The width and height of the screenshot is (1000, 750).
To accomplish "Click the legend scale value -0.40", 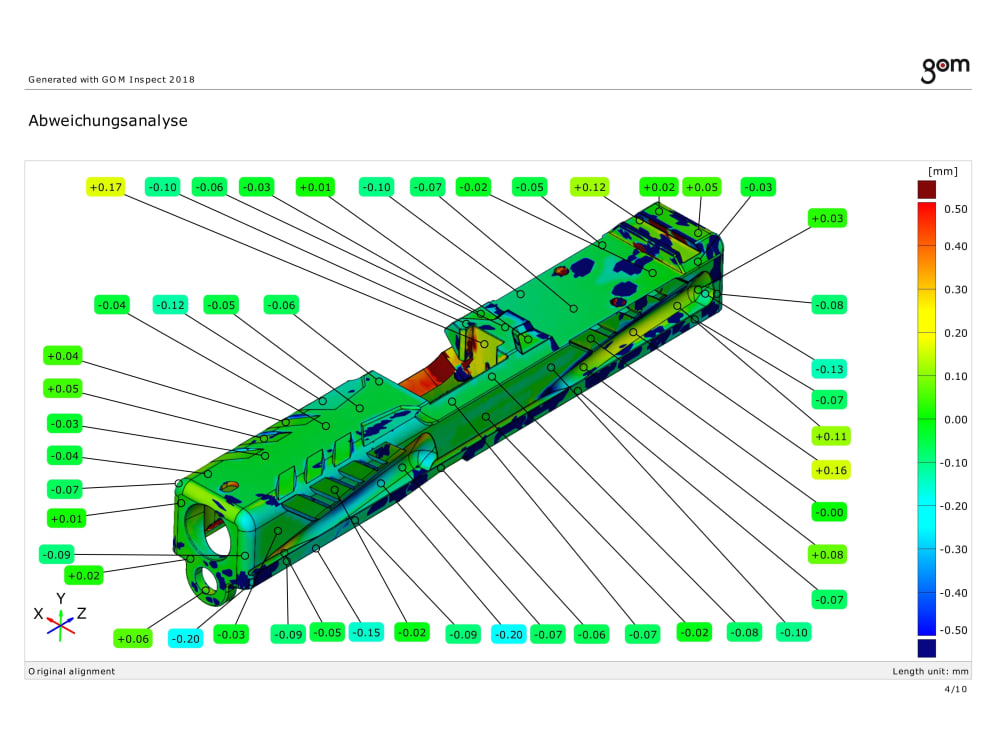I will coord(953,593).
